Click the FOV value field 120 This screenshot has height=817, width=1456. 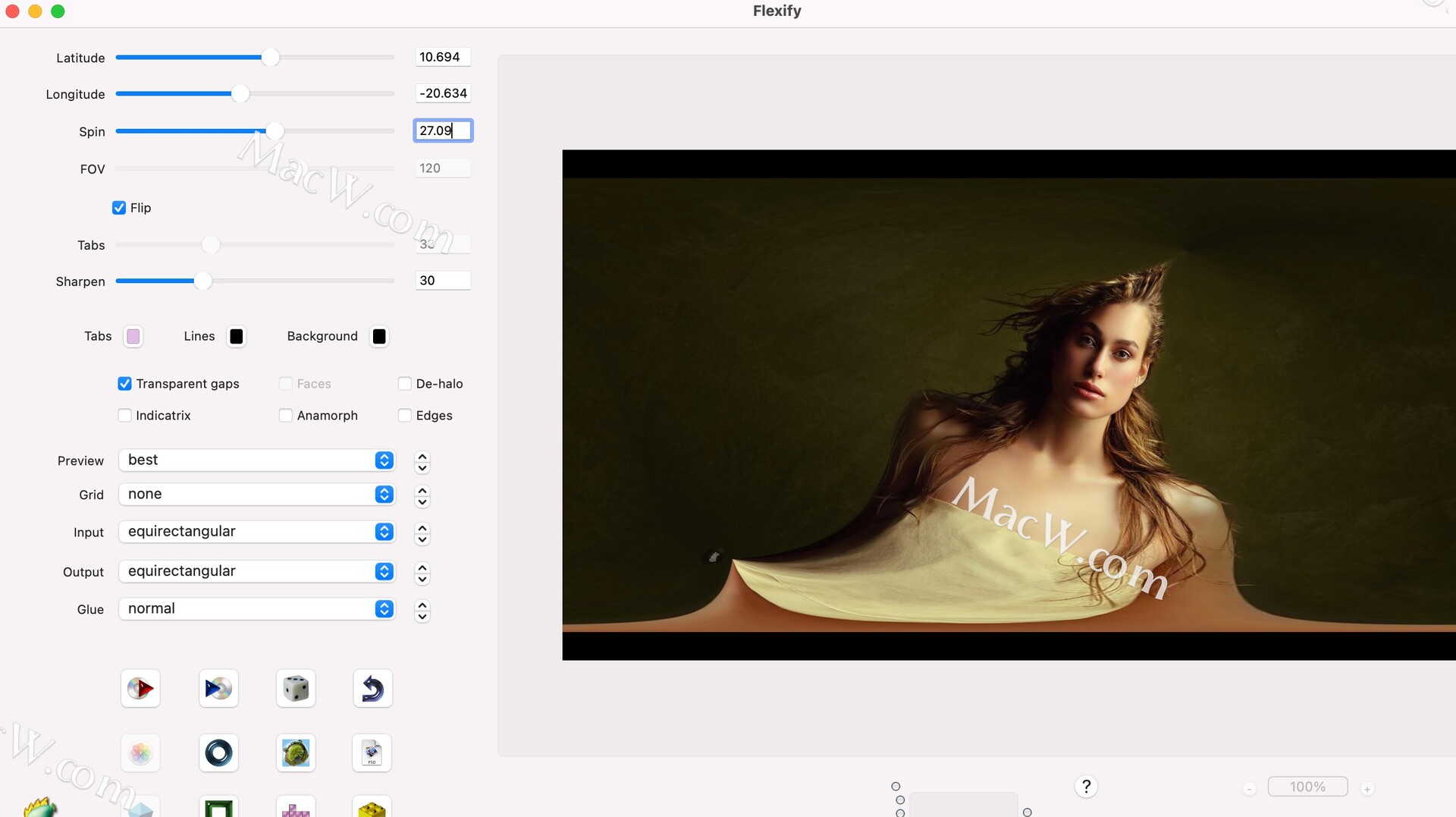pyautogui.click(x=443, y=168)
